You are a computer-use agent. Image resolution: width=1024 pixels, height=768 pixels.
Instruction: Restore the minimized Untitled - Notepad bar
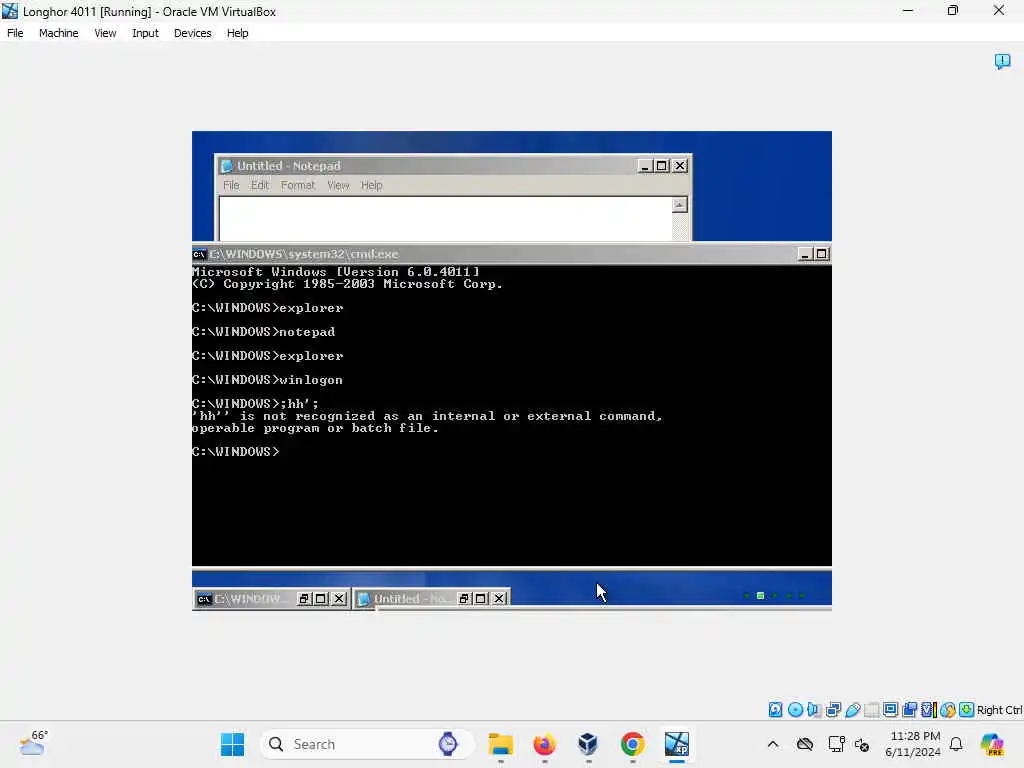coord(464,599)
